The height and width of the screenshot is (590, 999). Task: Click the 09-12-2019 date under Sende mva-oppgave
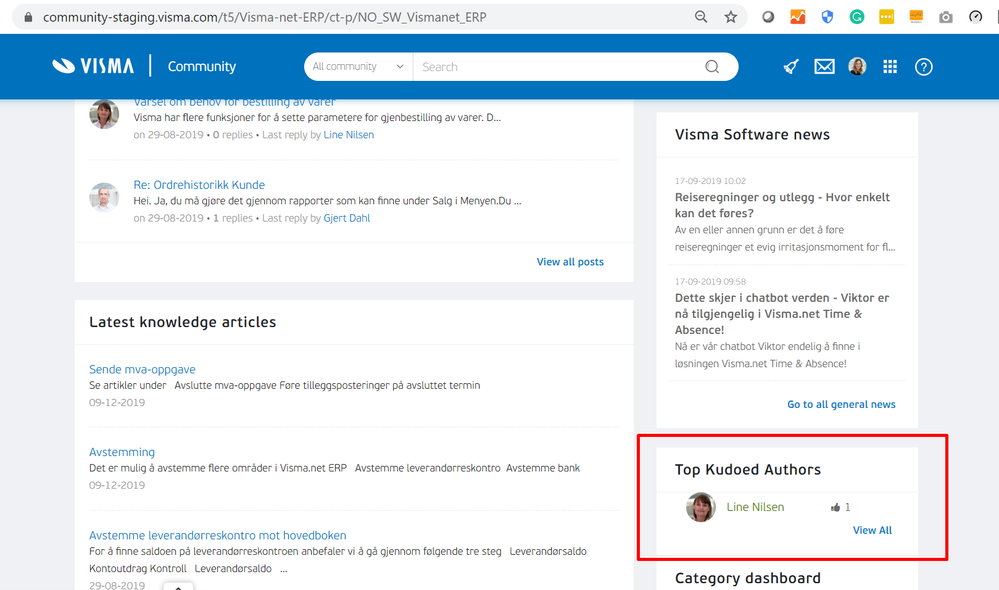(117, 403)
